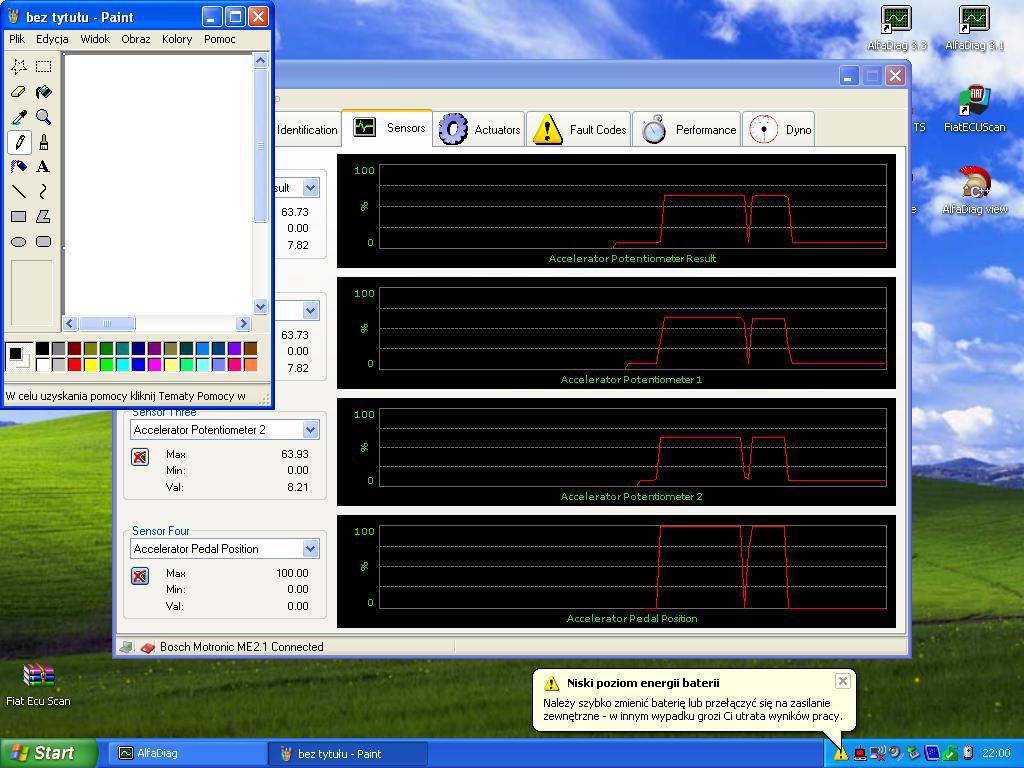Click the Safely Remove Hardware tray icon

(x=914, y=754)
